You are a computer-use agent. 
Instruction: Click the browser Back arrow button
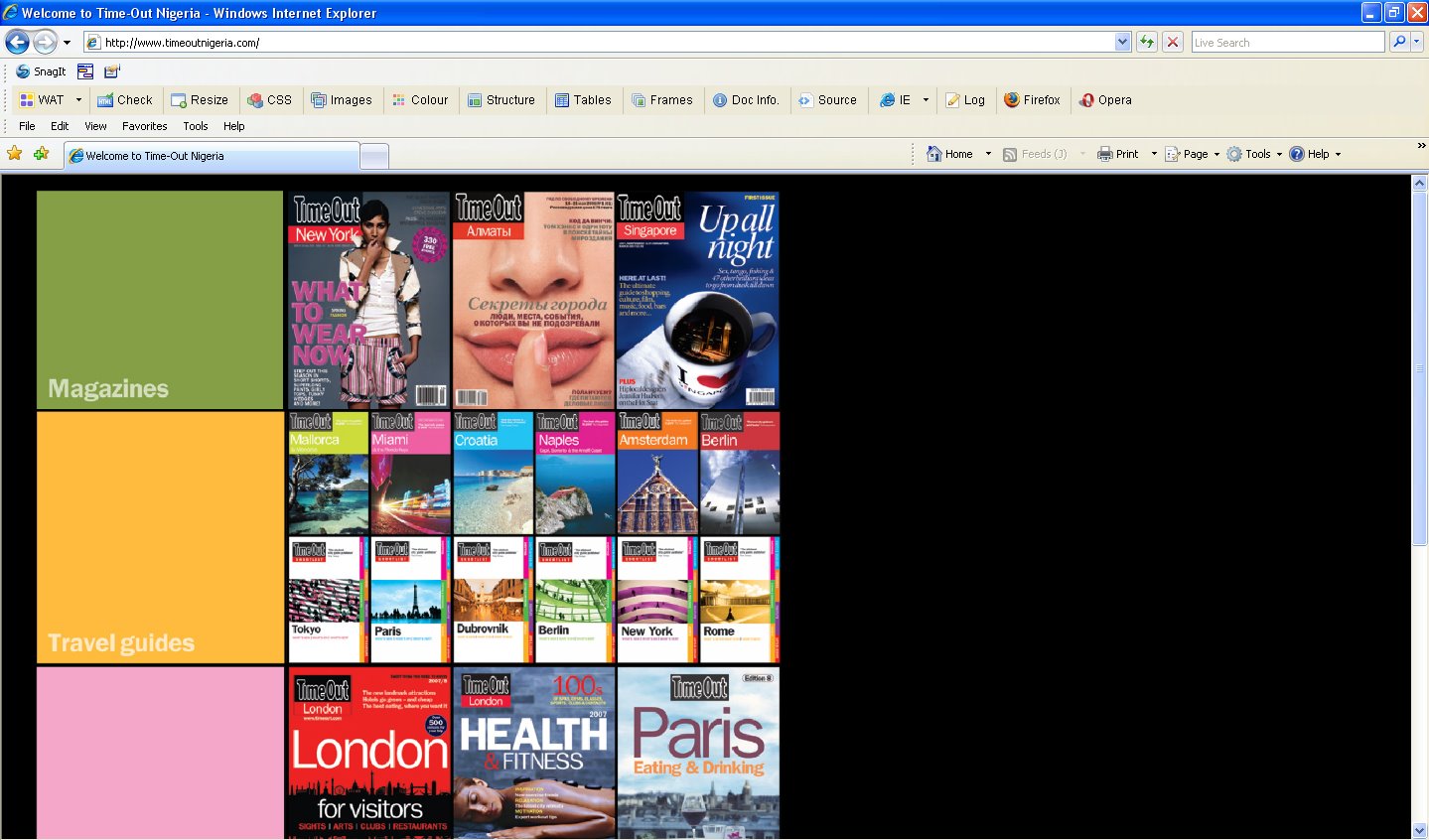point(17,42)
